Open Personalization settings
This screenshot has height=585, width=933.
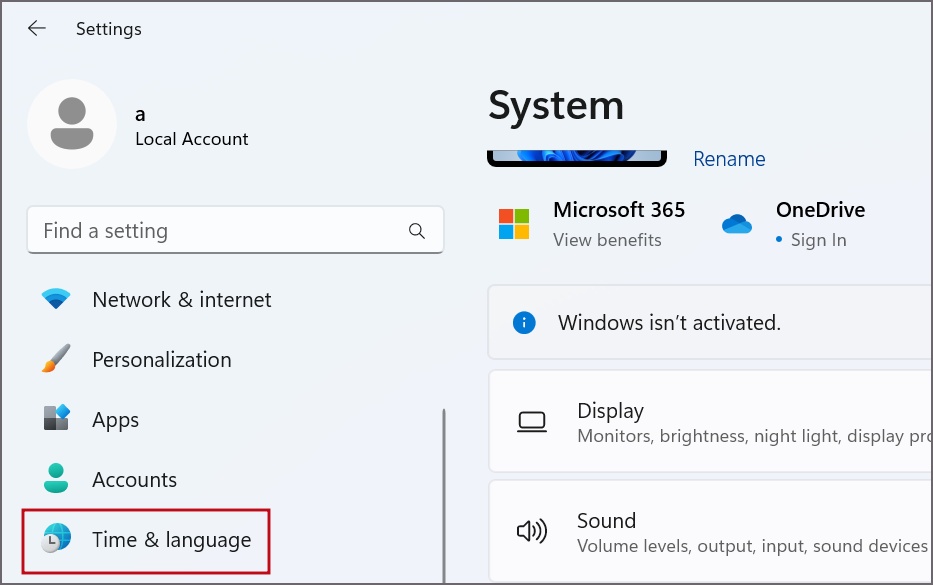coord(162,359)
